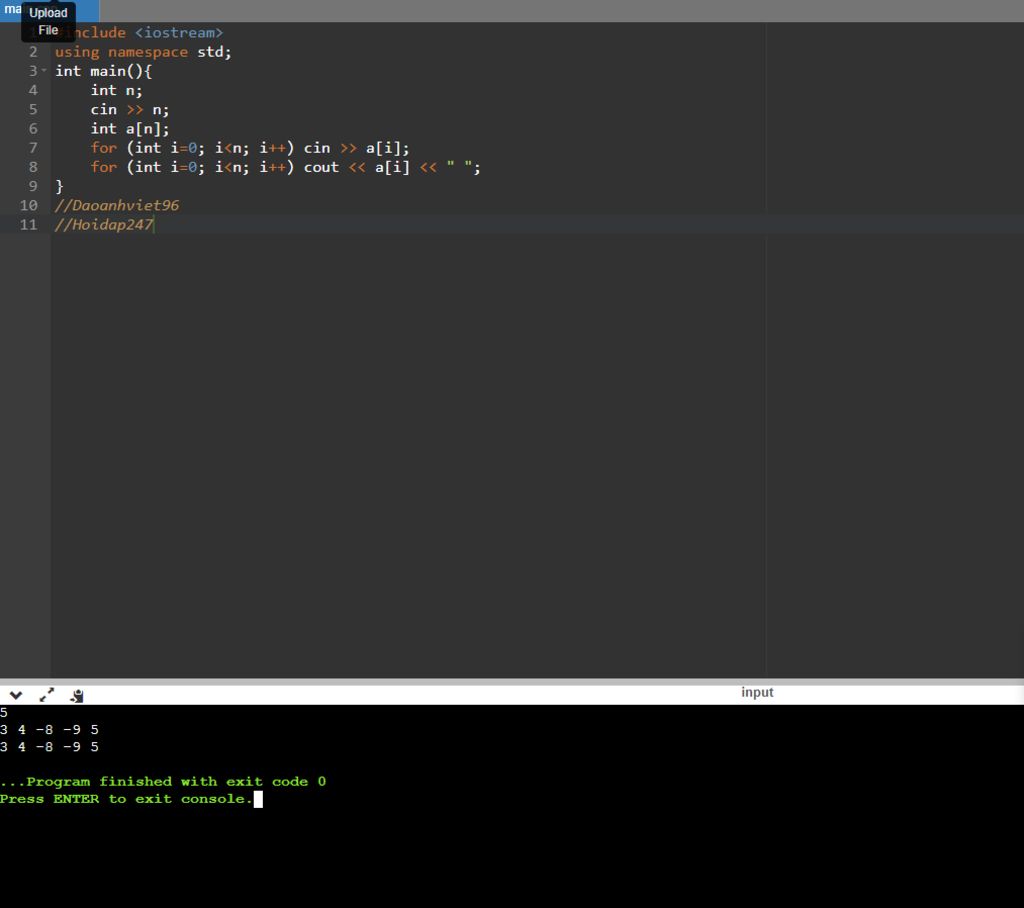Expand console to full screen
1024x908 pixels.
[x=47, y=695]
